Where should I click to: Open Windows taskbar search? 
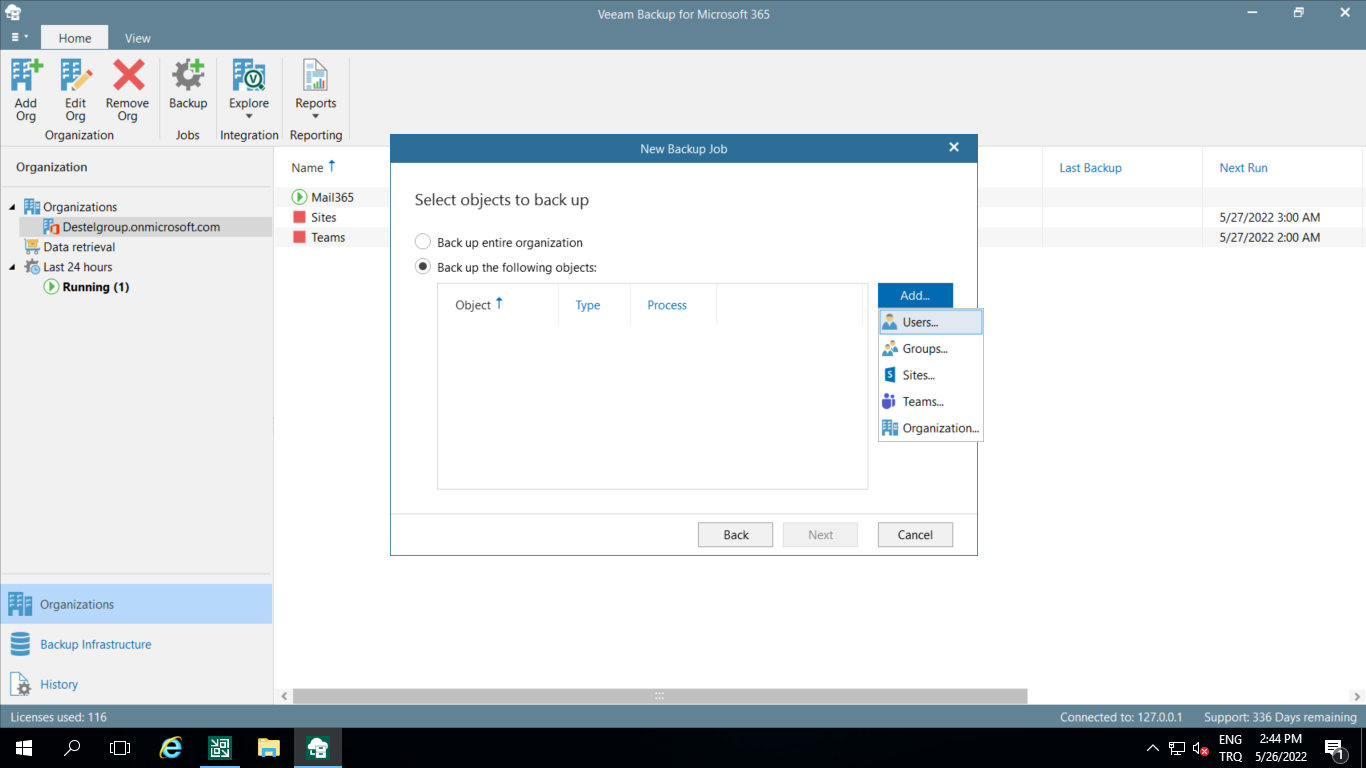[x=72, y=748]
